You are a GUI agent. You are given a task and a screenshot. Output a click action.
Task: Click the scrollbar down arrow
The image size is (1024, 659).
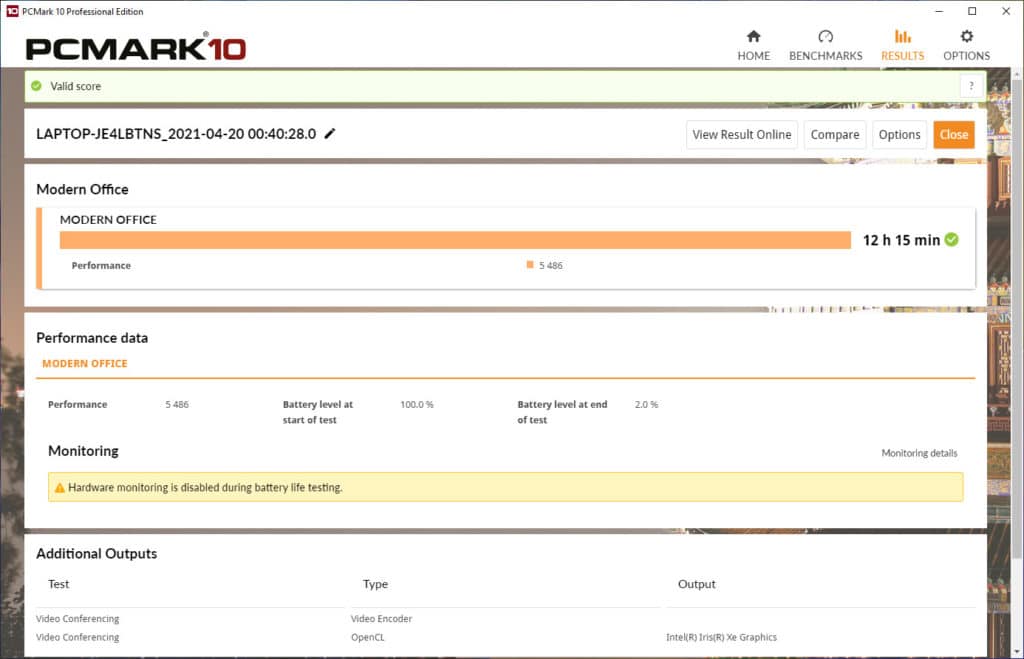pos(1017,652)
